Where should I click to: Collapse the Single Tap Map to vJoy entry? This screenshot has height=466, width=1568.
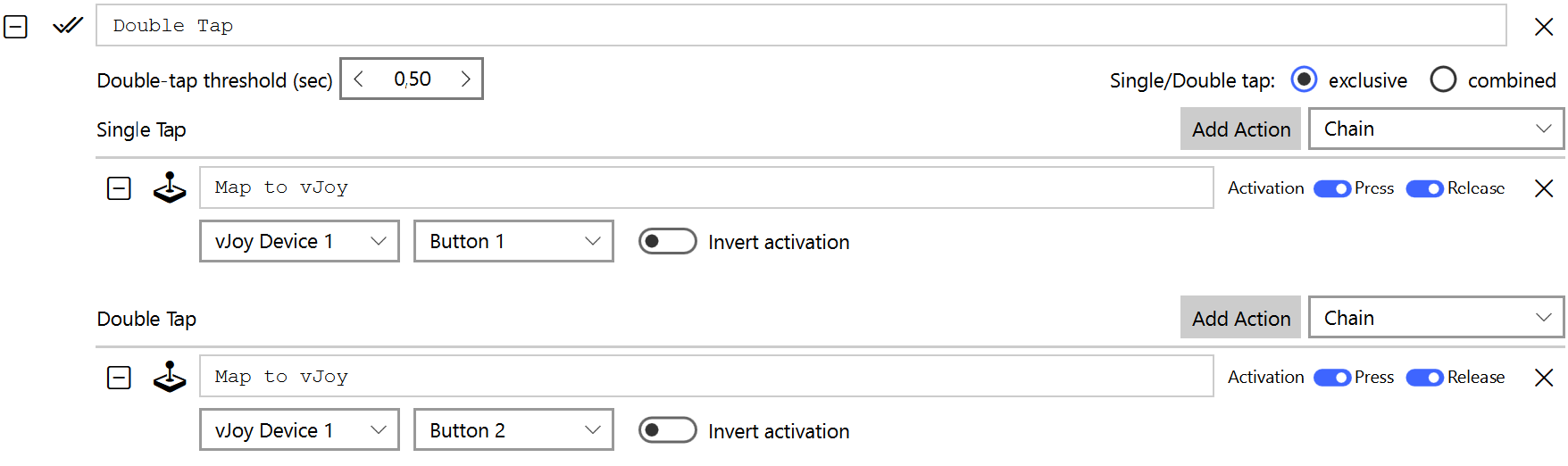[x=119, y=188]
